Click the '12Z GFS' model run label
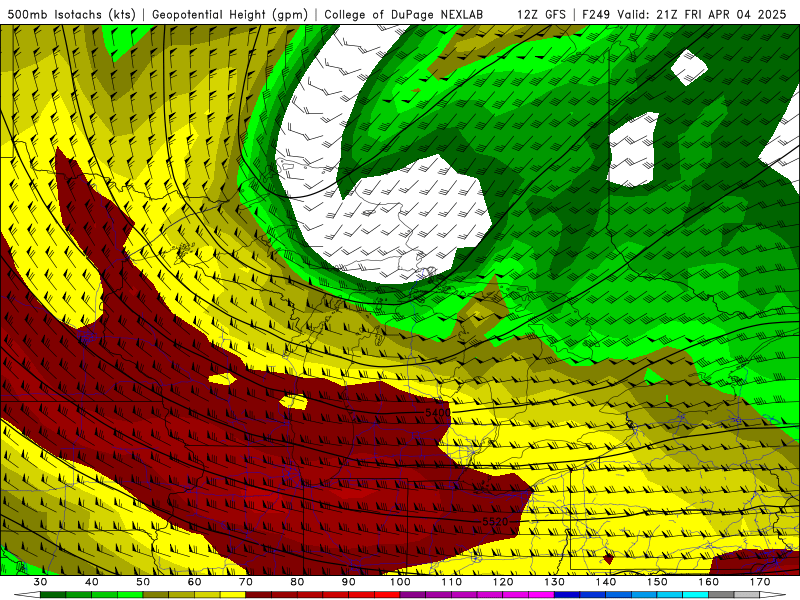Screen dimensions: 800x600 pyautogui.click(x=541, y=14)
